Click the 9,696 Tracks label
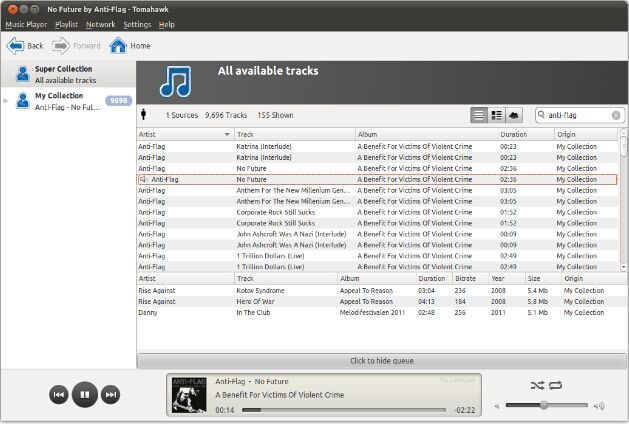The image size is (629, 424). coord(226,115)
